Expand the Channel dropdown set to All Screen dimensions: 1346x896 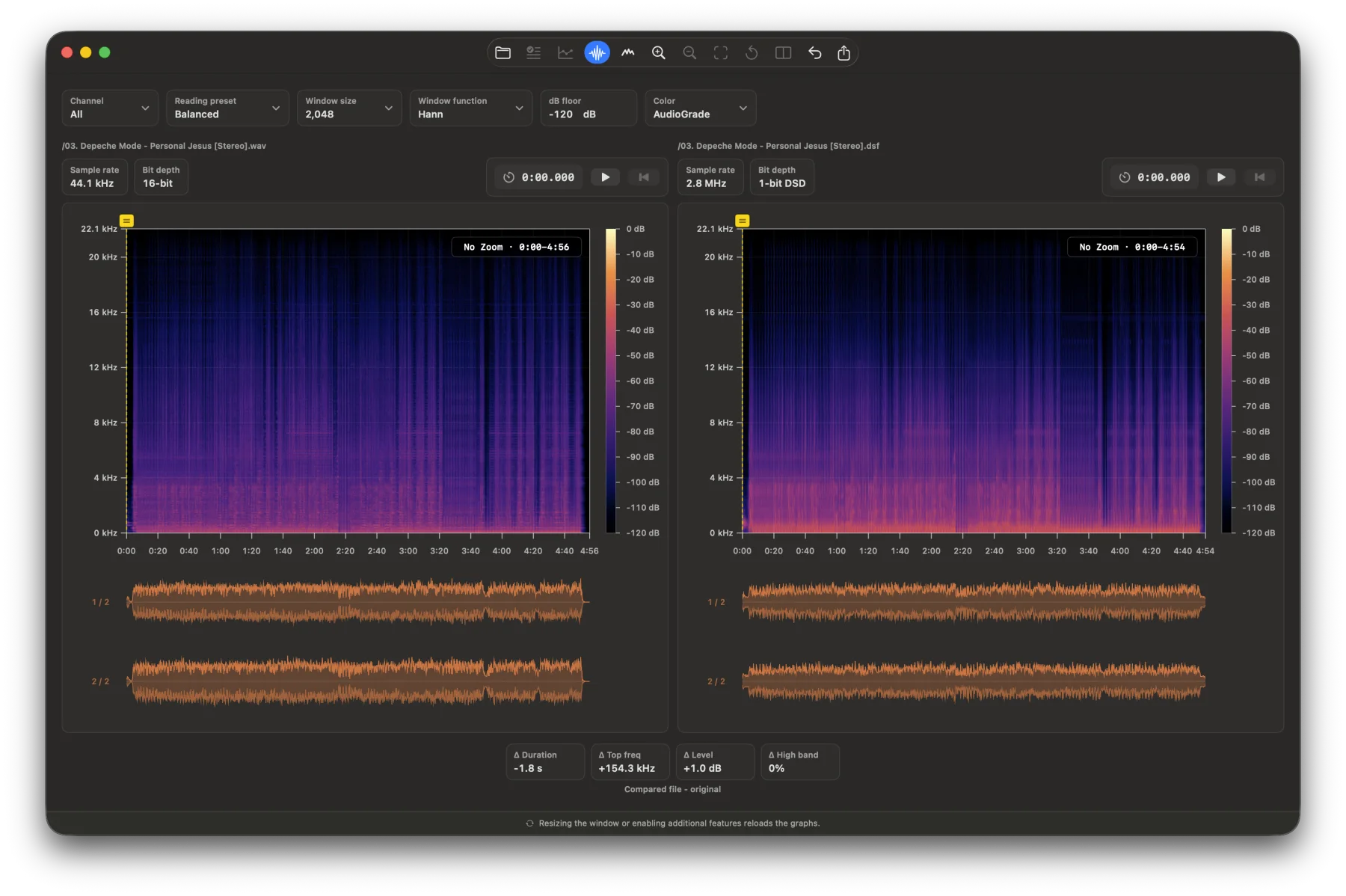click(x=110, y=108)
